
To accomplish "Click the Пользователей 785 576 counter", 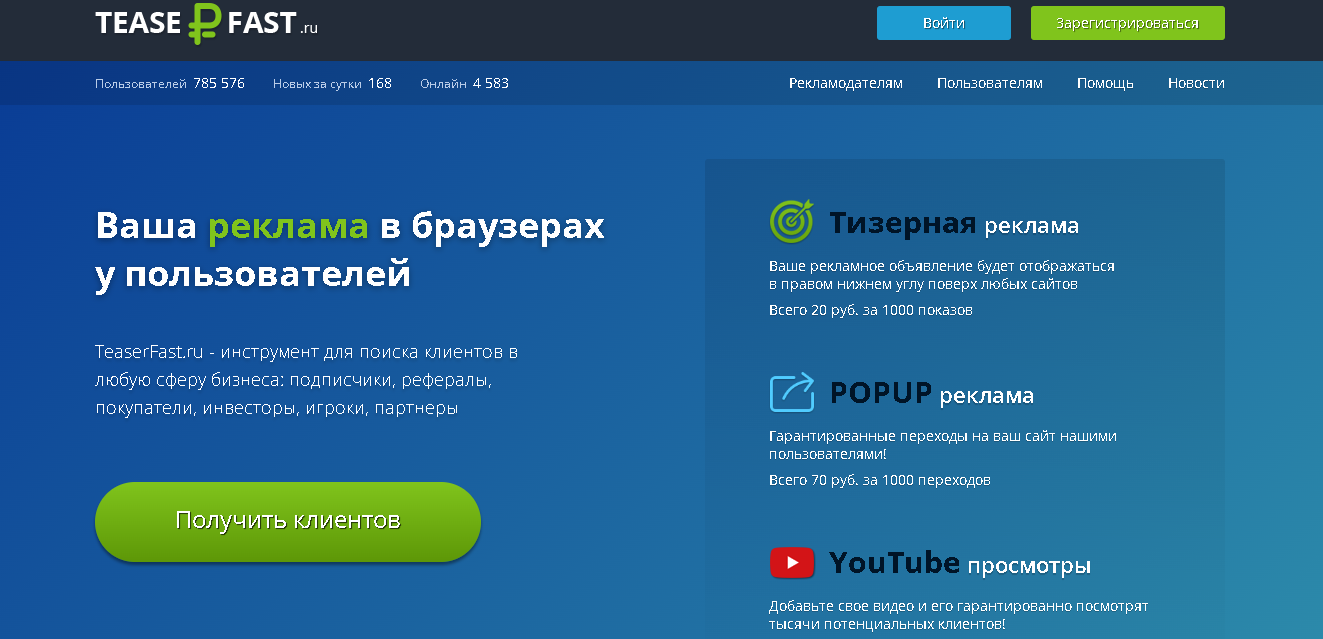I will [170, 83].
